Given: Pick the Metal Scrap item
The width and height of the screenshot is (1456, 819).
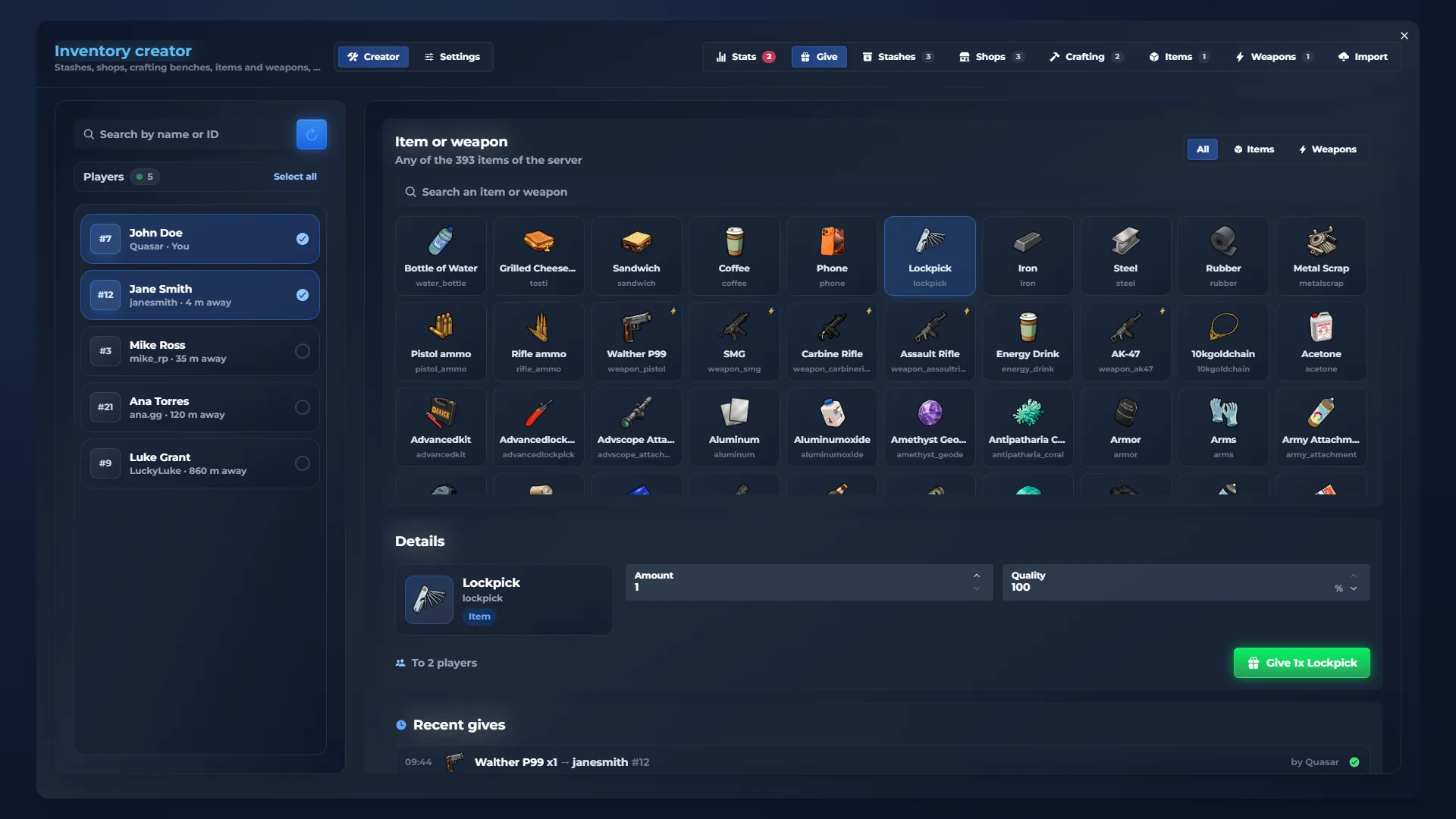Looking at the screenshot, I should click(1321, 256).
